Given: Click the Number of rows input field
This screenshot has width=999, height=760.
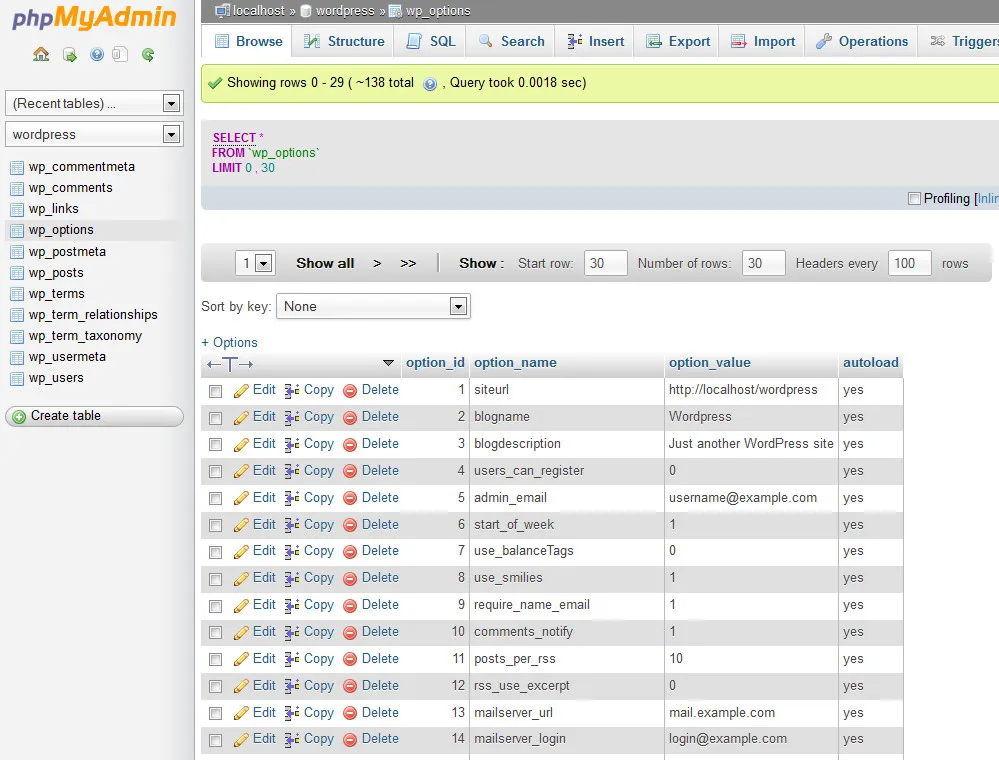Looking at the screenshot, I should pos(763,263).
